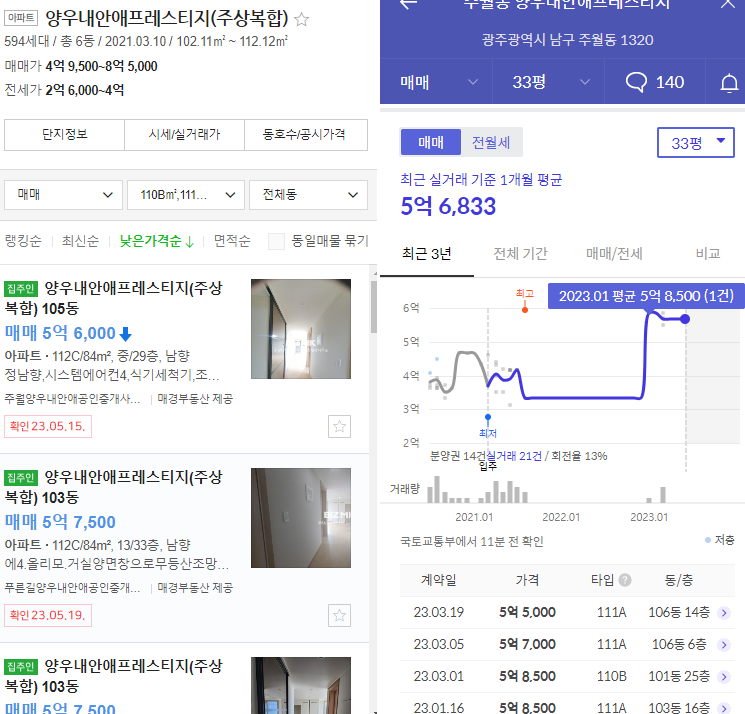Click the 5억 5,000 price cell
This screenshot has width=745, height=714.
[x=527, y=612]
